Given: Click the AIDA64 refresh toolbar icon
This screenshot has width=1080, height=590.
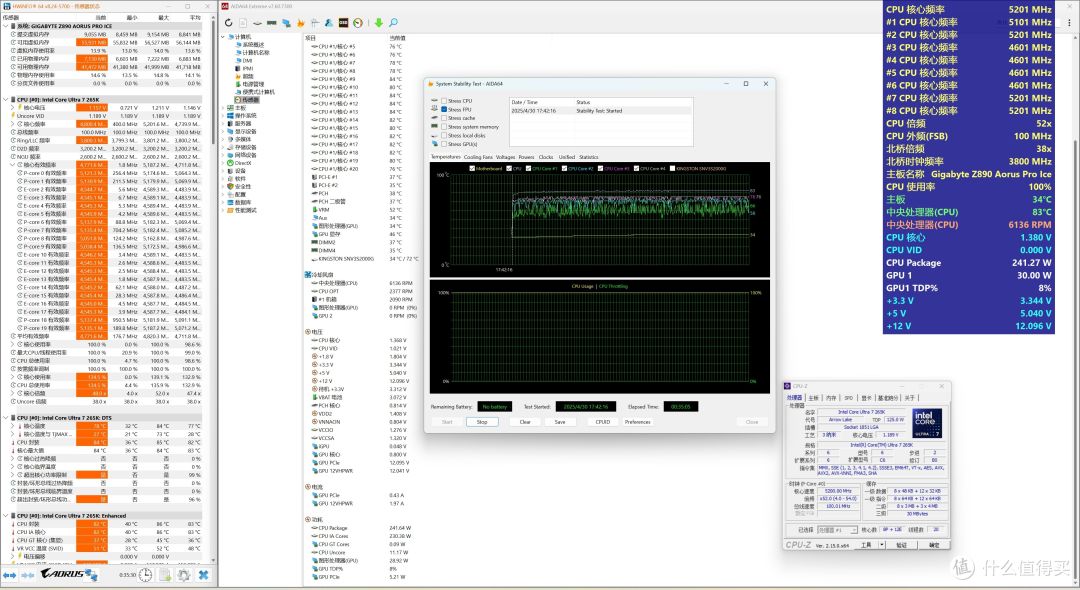Looking at the screenshot, I should [229, 23].
